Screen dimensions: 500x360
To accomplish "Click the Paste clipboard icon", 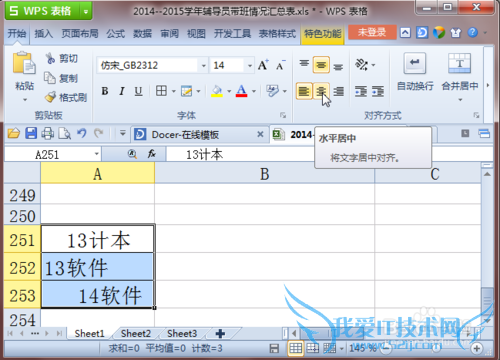I will pyautogui.click(x=24, y=63).
